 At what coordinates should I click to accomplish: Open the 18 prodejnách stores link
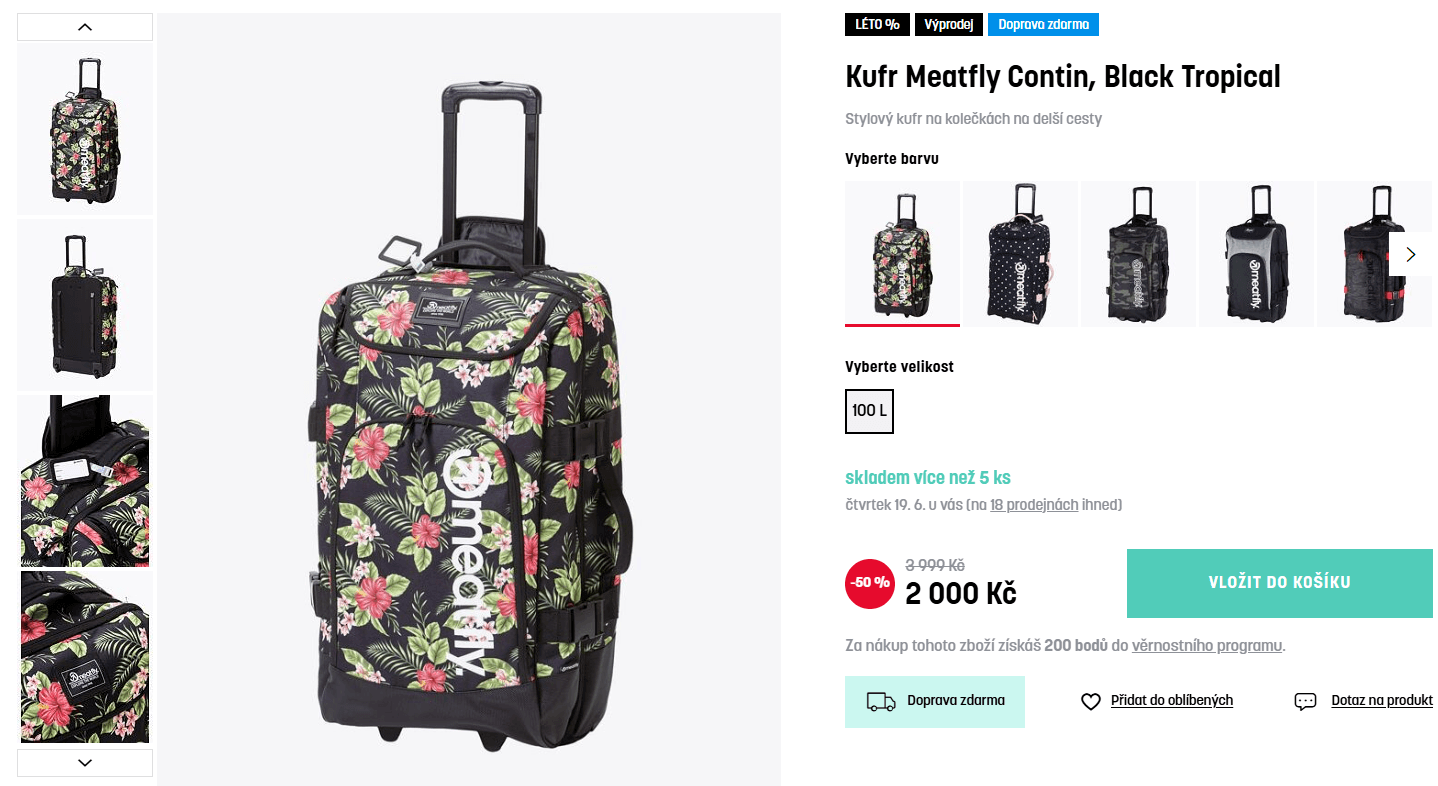(x=1034, y=505)
